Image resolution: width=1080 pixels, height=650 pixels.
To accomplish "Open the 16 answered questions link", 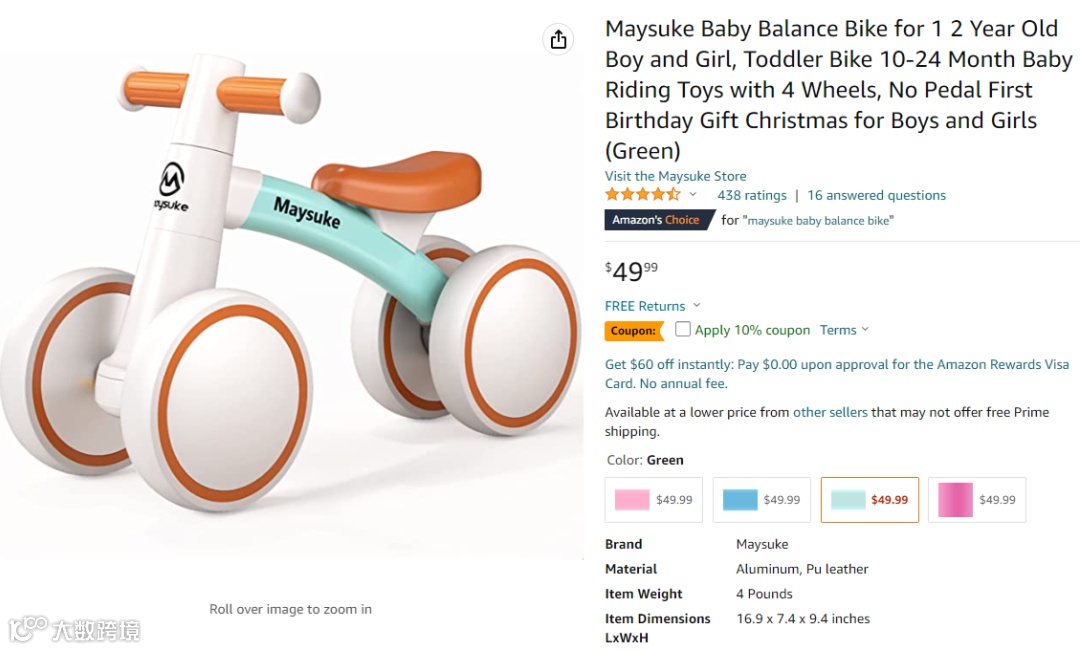I will (876, 195).
